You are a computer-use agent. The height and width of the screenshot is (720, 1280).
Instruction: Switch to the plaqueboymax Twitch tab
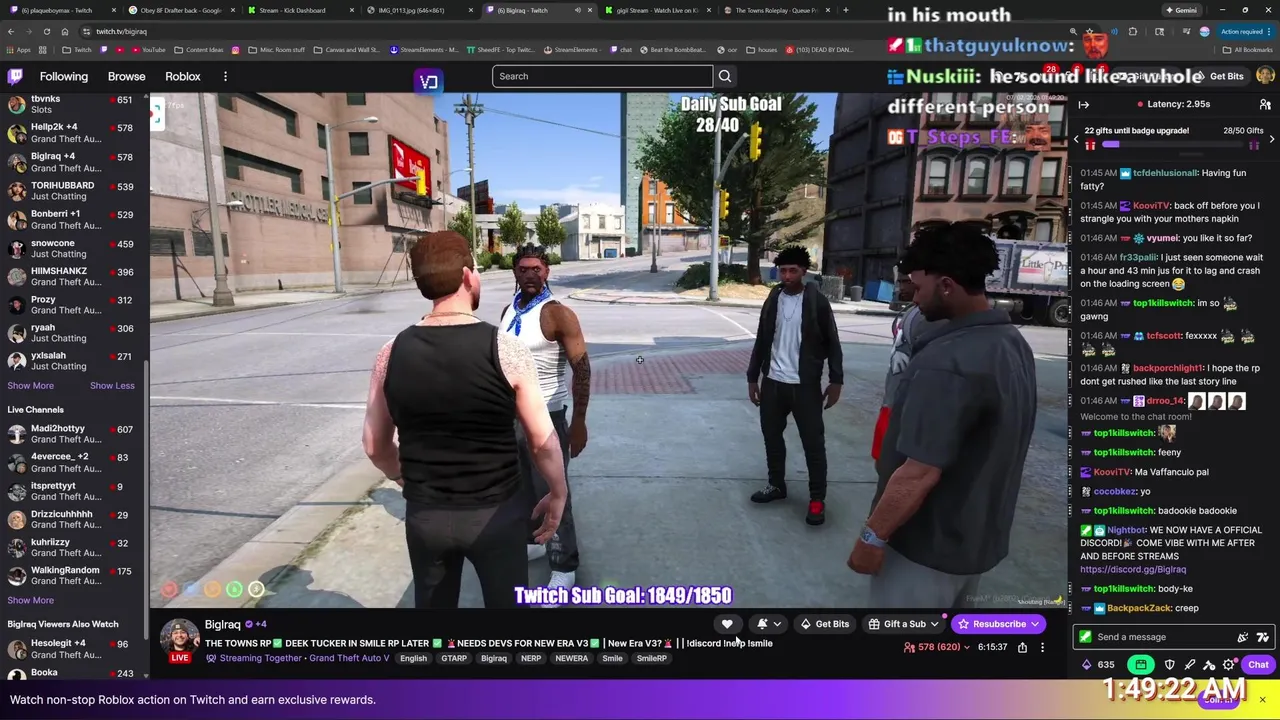tap(60, 10)
